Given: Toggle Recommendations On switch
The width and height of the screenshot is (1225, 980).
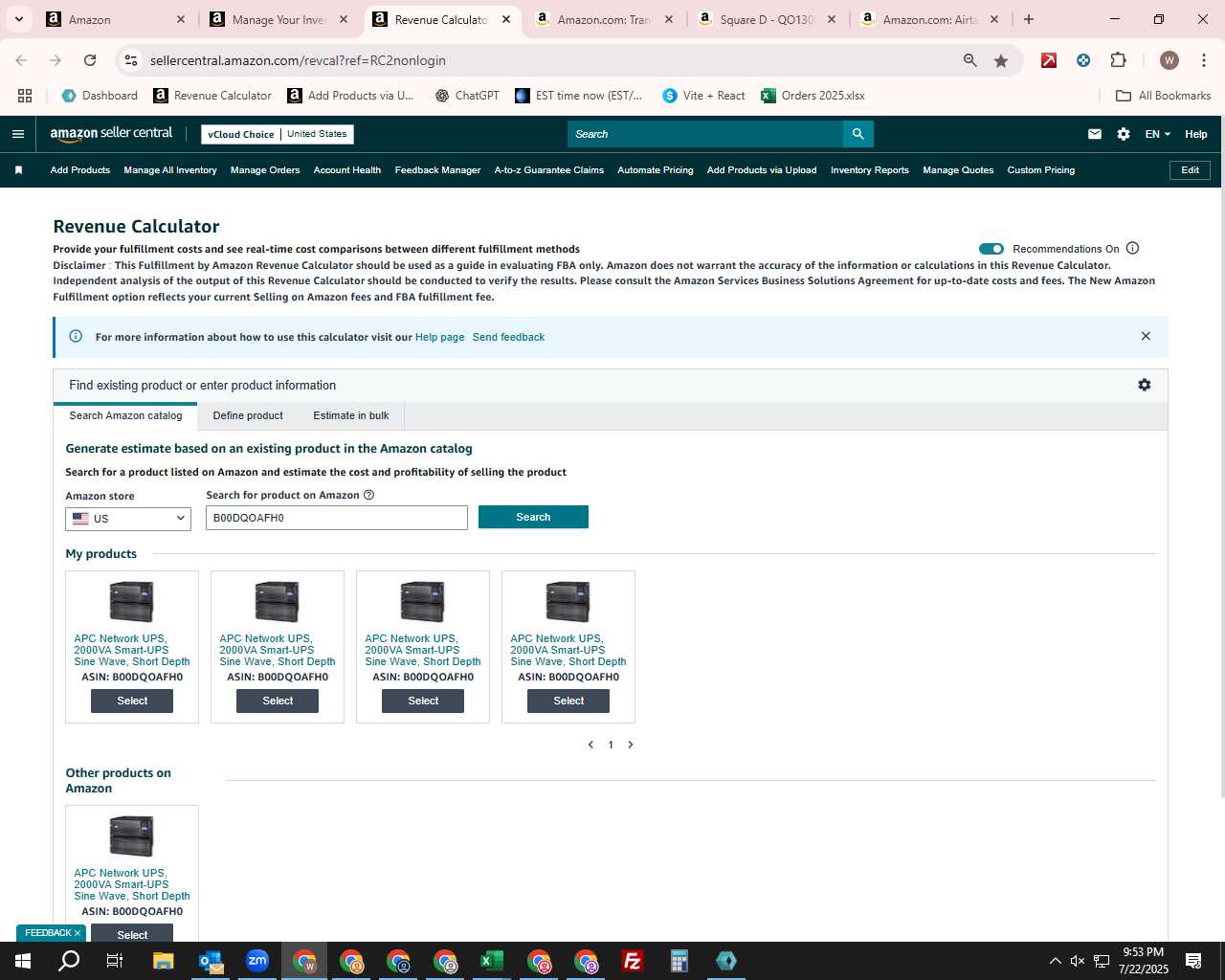Looking at the screenshot, I should pos(991,249).
